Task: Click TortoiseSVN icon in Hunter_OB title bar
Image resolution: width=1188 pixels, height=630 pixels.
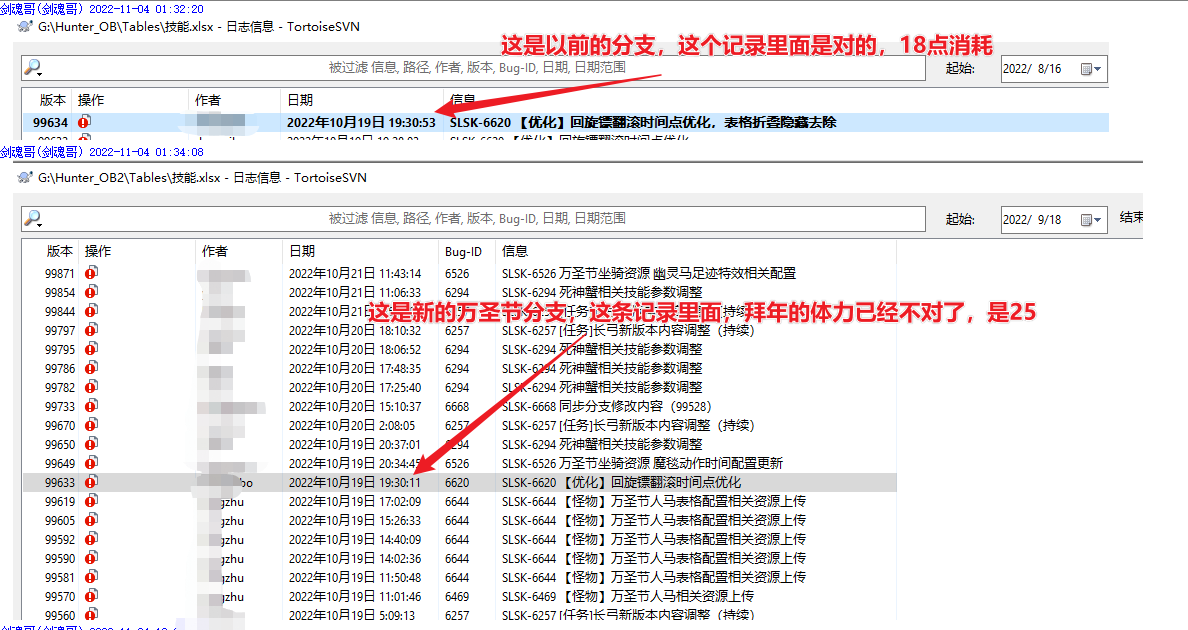Action: [x=24, y=27]
